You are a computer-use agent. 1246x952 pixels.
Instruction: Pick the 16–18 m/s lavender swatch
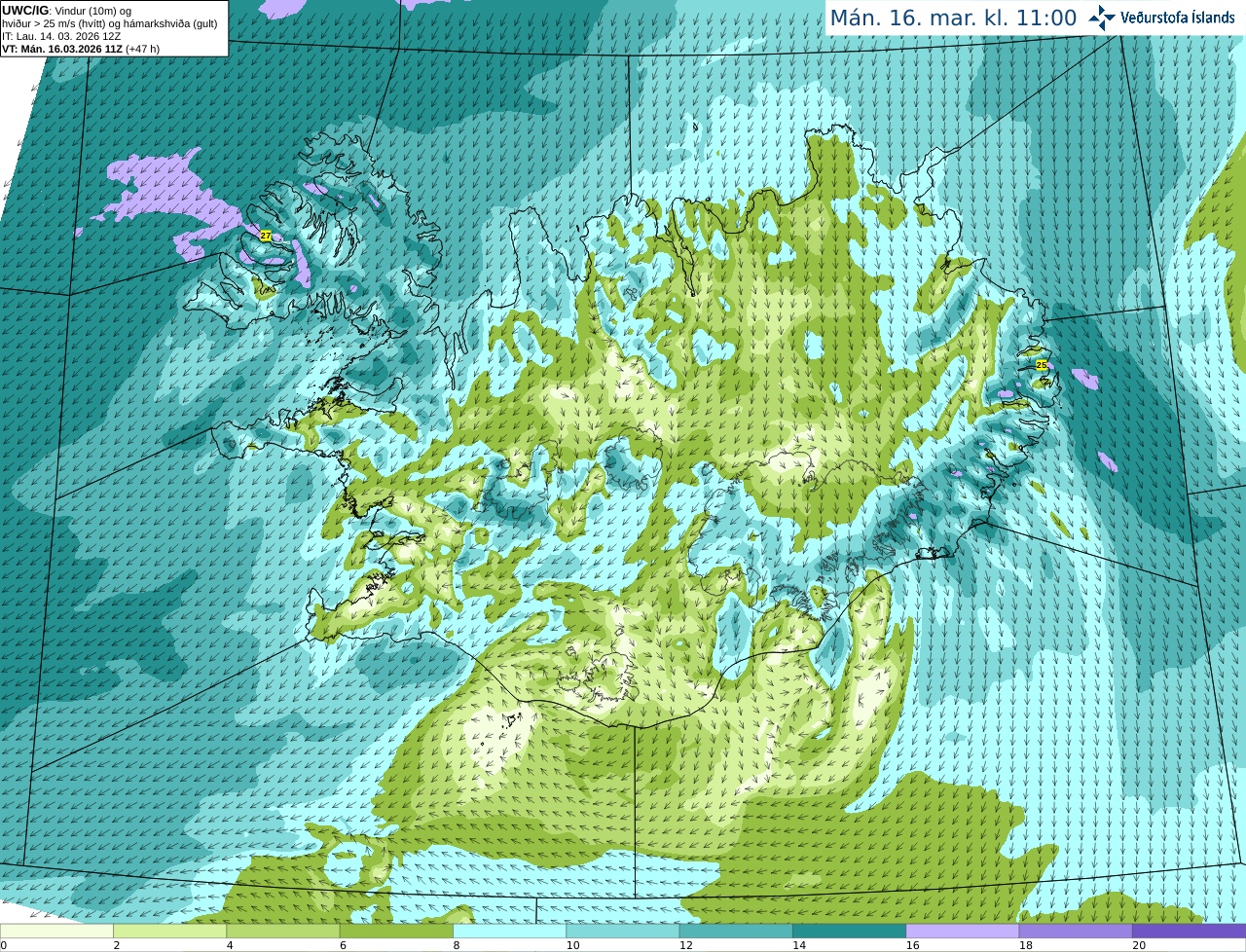click(963, 931)
